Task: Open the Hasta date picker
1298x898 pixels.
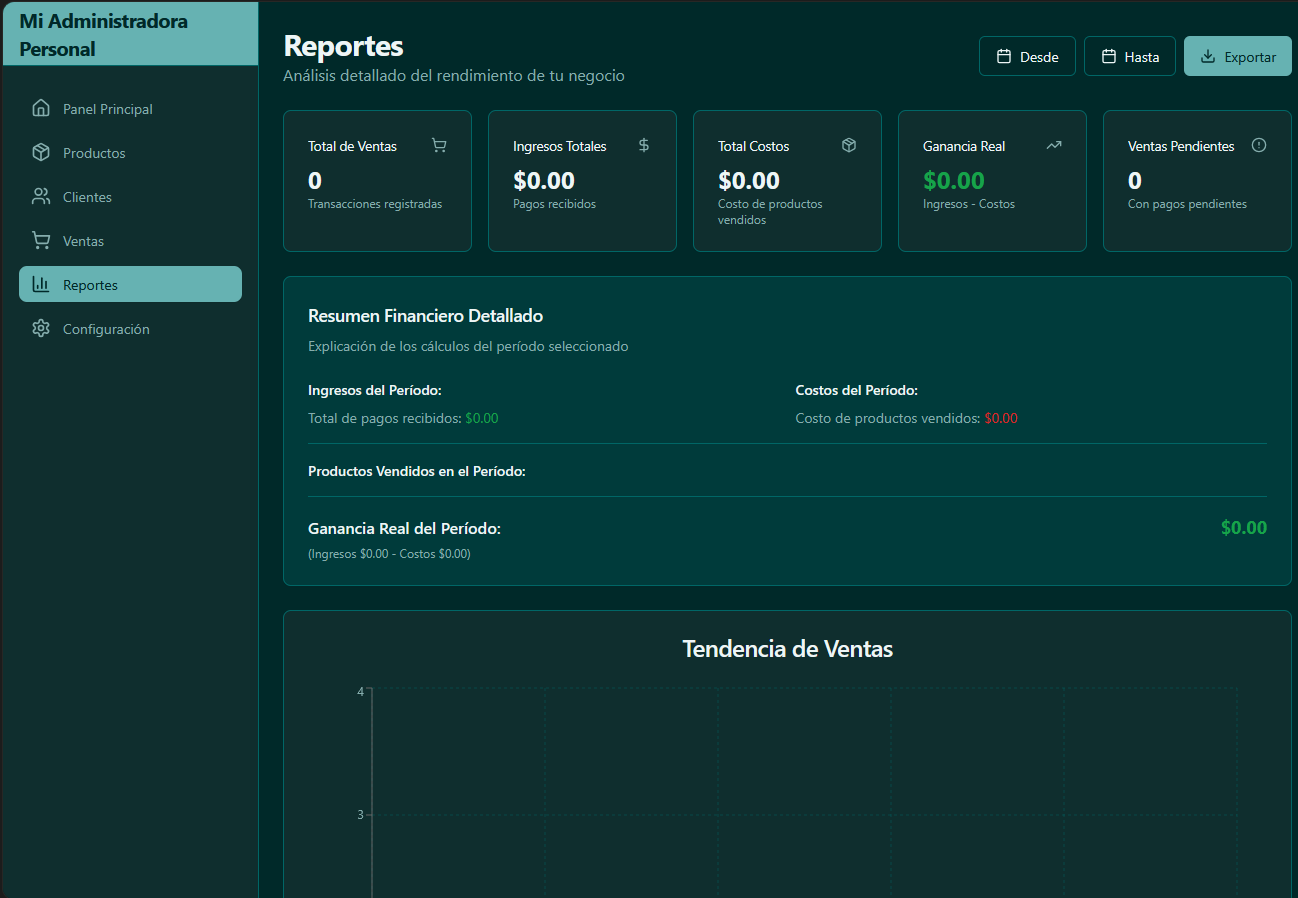Action: (x=1130, y=57)
